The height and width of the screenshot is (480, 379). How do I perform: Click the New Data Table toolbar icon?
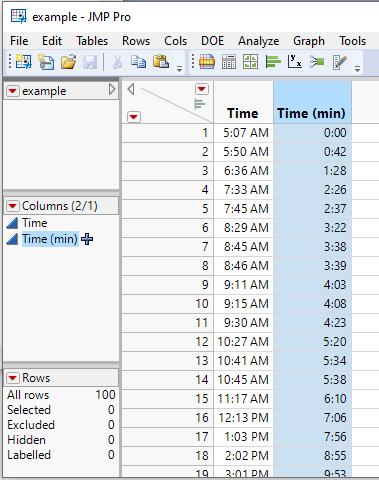point(23,62)
